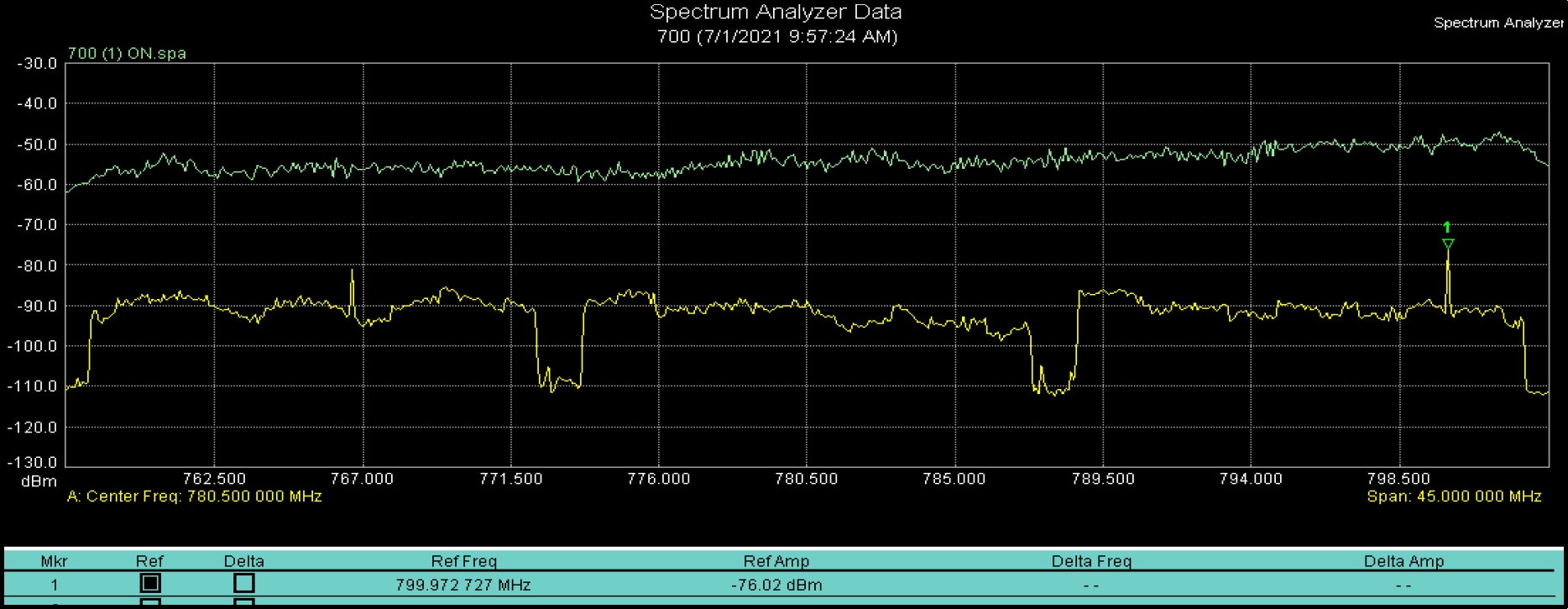Select the Ref Amp value -76.02 dBm
The image size is (1568, 609).
[776, 585]
